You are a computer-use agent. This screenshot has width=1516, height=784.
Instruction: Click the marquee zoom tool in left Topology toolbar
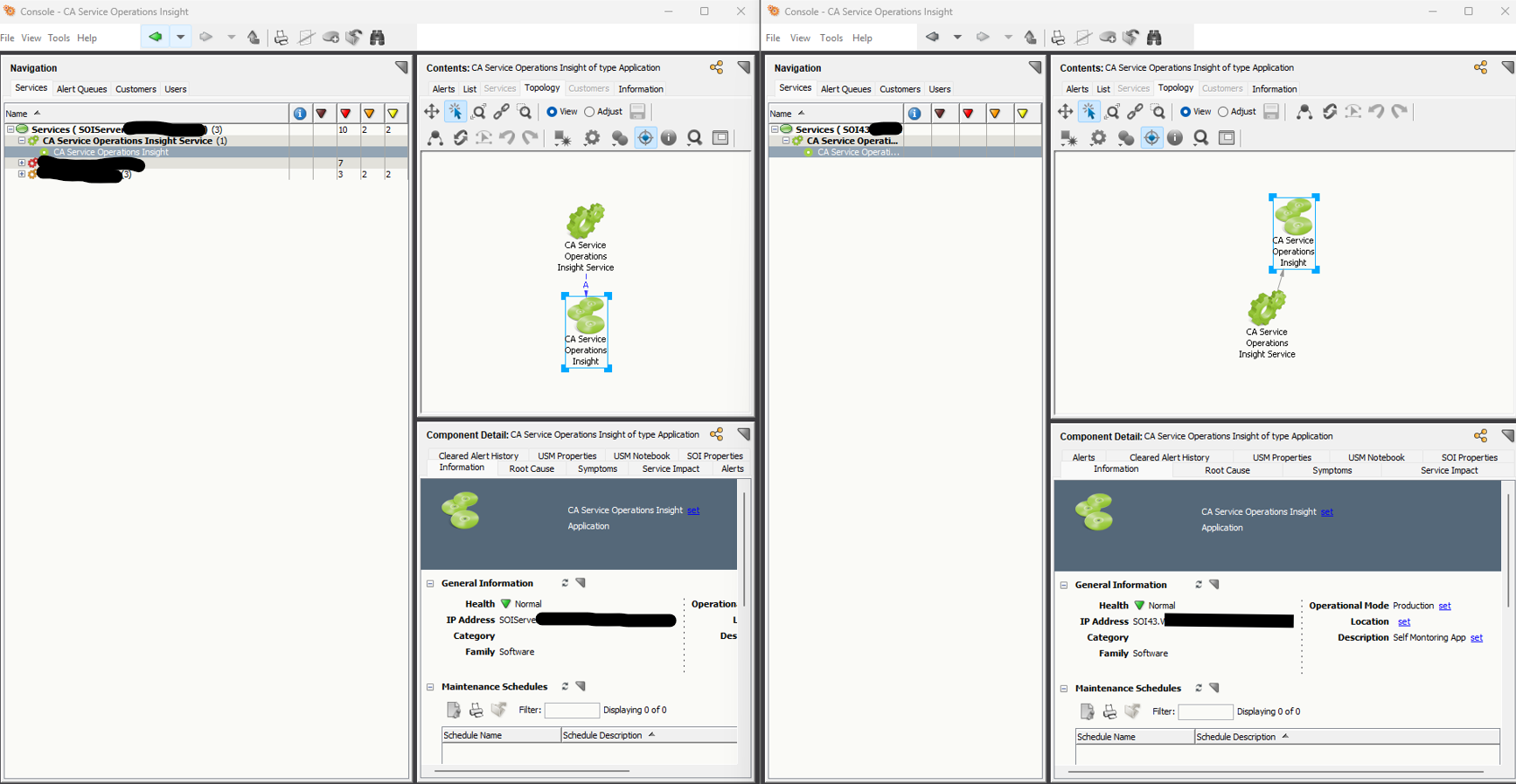[x=525, y=112]
